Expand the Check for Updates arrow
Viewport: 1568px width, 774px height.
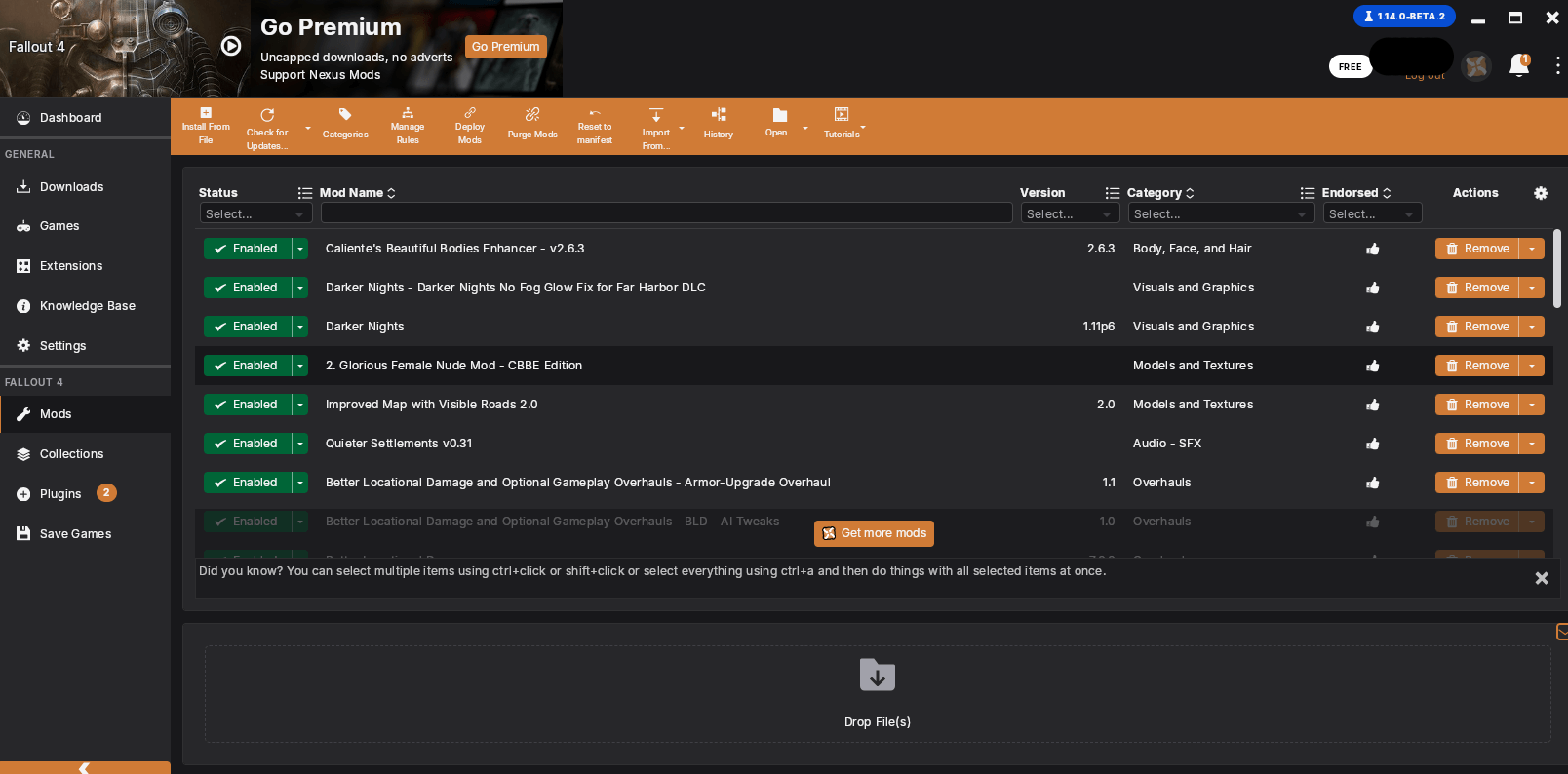point(308,129)
